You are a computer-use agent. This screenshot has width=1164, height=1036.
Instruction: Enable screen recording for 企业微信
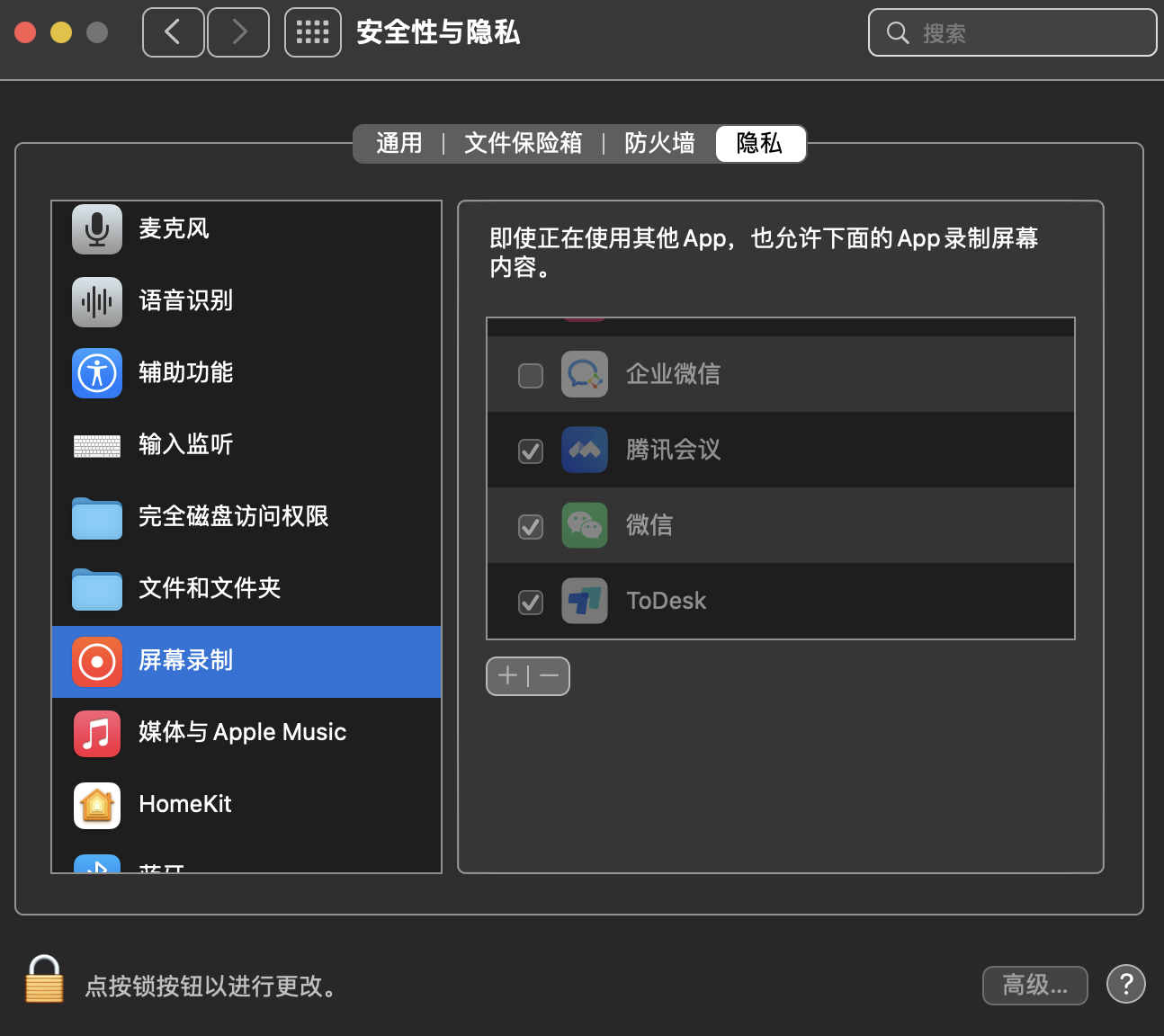coord(531,375)
